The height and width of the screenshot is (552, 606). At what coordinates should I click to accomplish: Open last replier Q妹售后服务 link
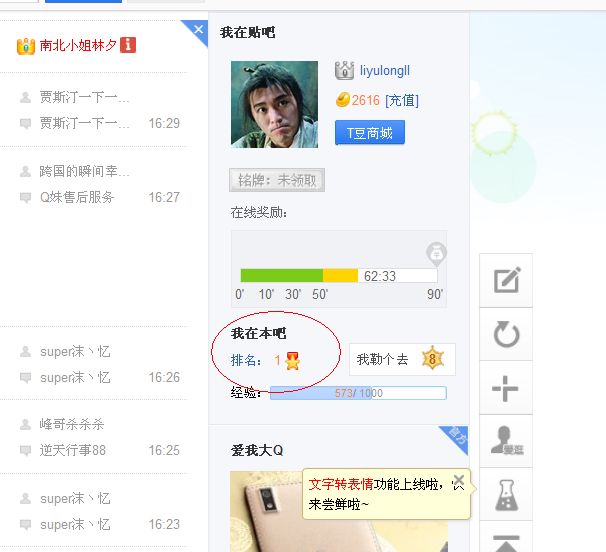(77, 197)
